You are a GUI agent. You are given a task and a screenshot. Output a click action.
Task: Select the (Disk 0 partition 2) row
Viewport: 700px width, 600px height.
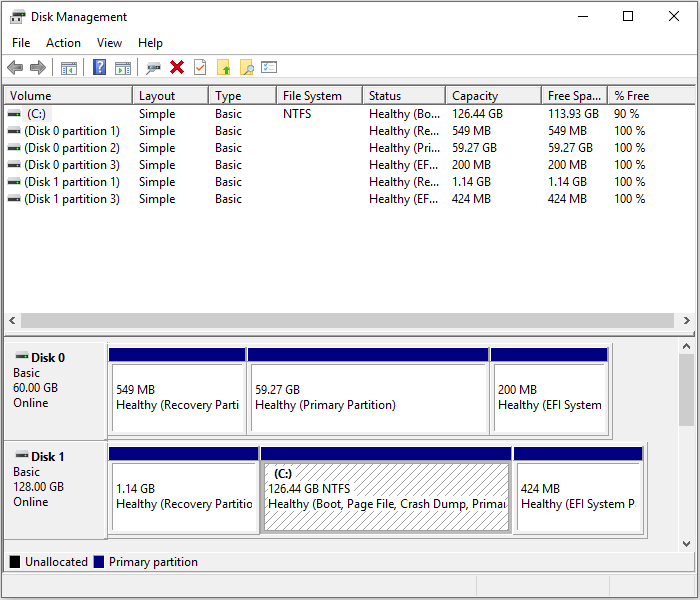pos(349,148)
